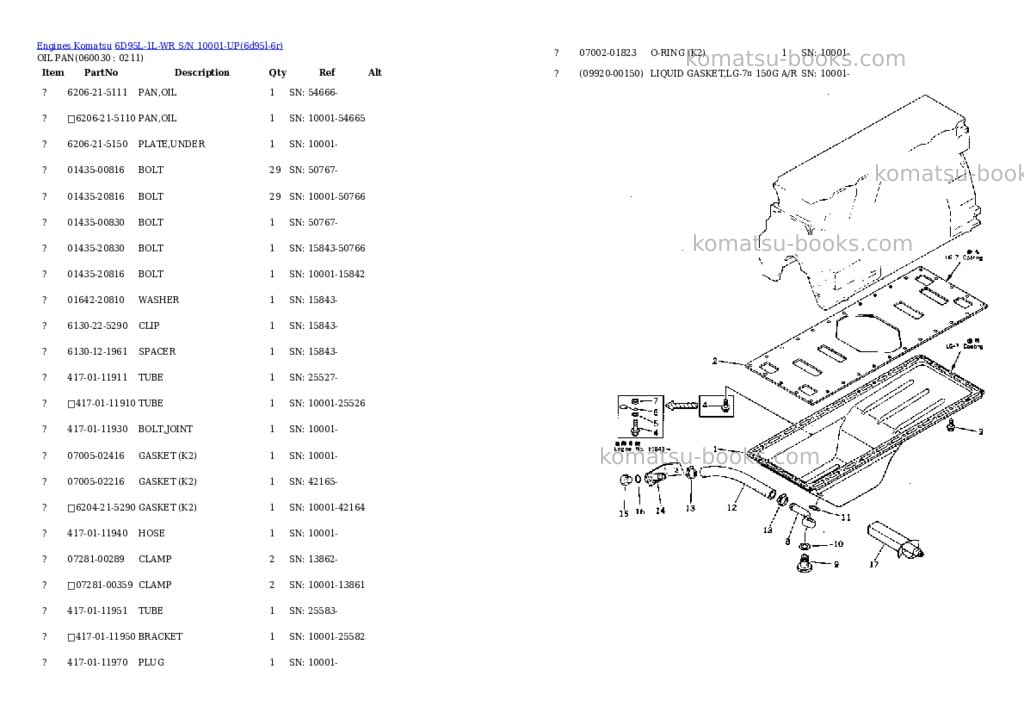Screen dimensions: 1024x725
Task: Select part number 07005-02416
Action: click(x=95, y=456)
